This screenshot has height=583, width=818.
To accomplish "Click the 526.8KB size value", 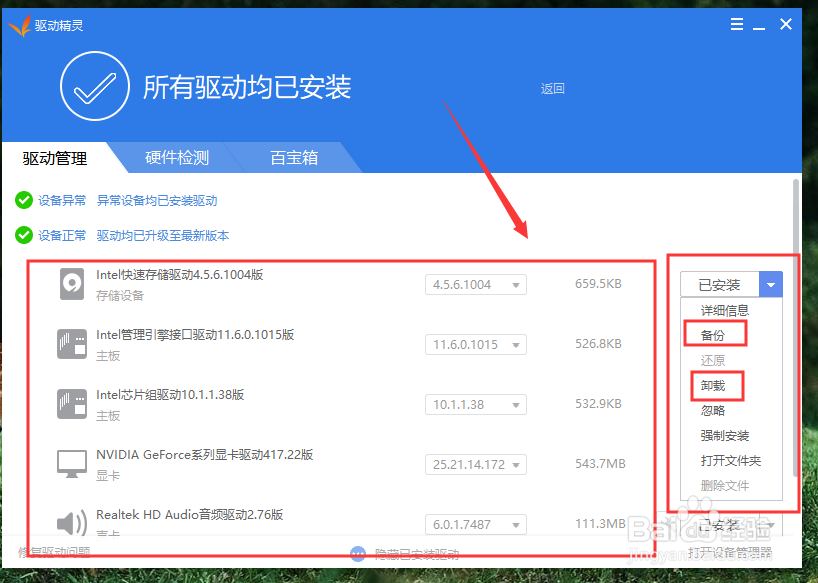I will click(x=598, y=344).
